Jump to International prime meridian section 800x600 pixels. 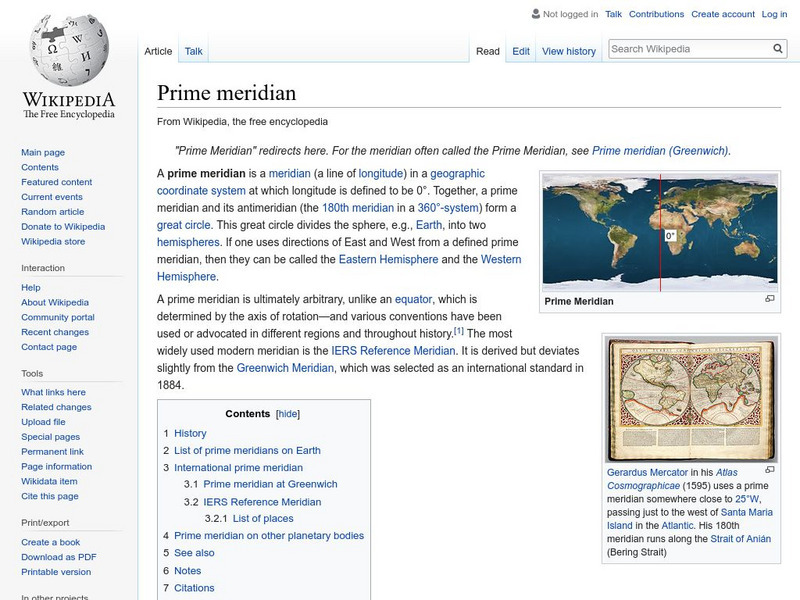click(x=238, y=467)
